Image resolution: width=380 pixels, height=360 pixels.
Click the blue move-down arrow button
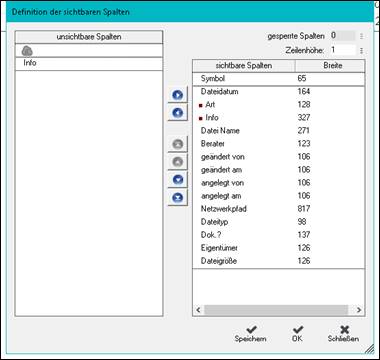click(x=178, y=180)
